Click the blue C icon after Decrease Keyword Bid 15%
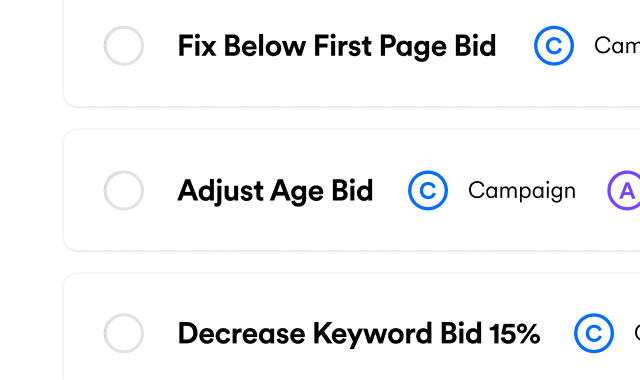Viewport: 640px width, 380px height. [x=594, y=333]
